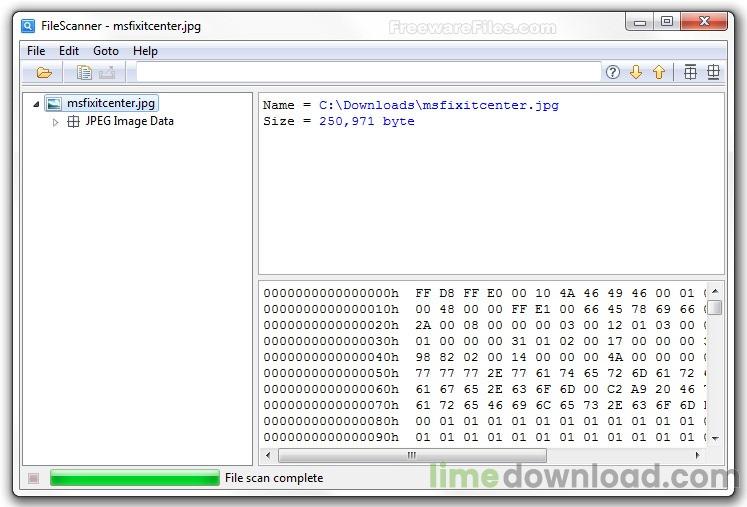Click the up arrow navigation icon
Image resolution: width=747 pixels, height=507 pixels.
point(659,72)
